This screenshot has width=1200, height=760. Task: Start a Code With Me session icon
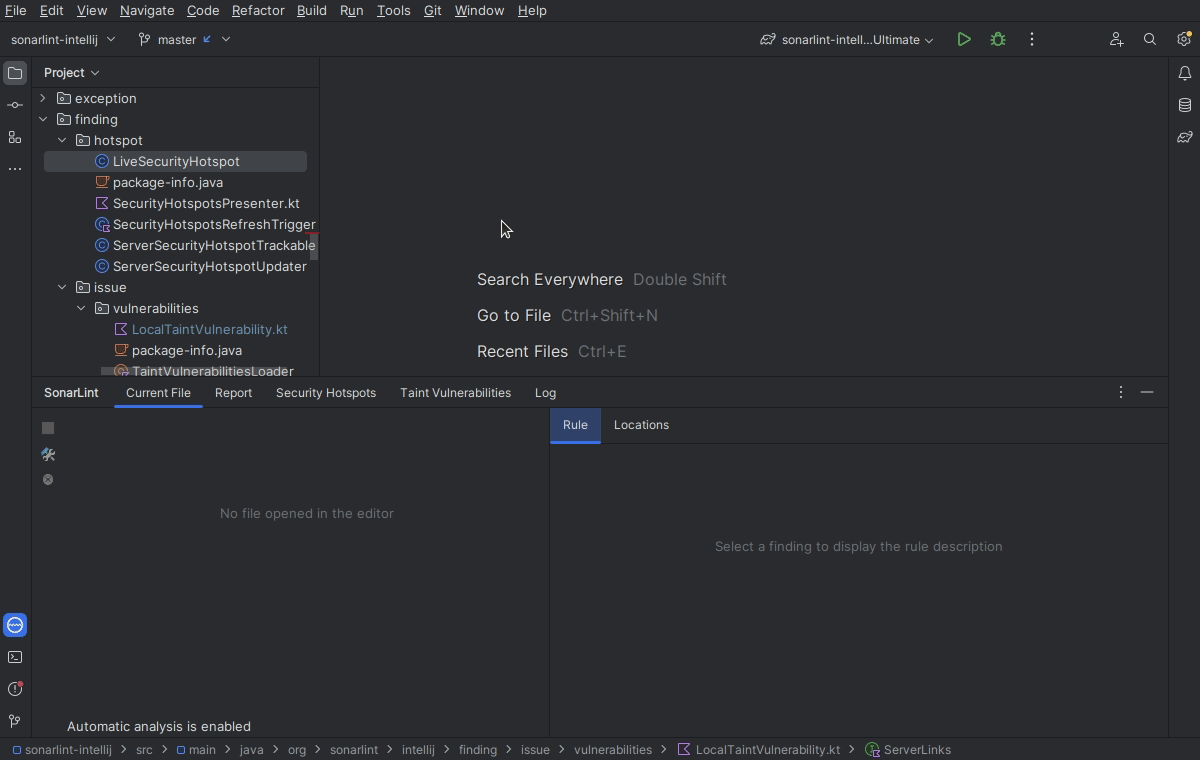[1116, 40]
